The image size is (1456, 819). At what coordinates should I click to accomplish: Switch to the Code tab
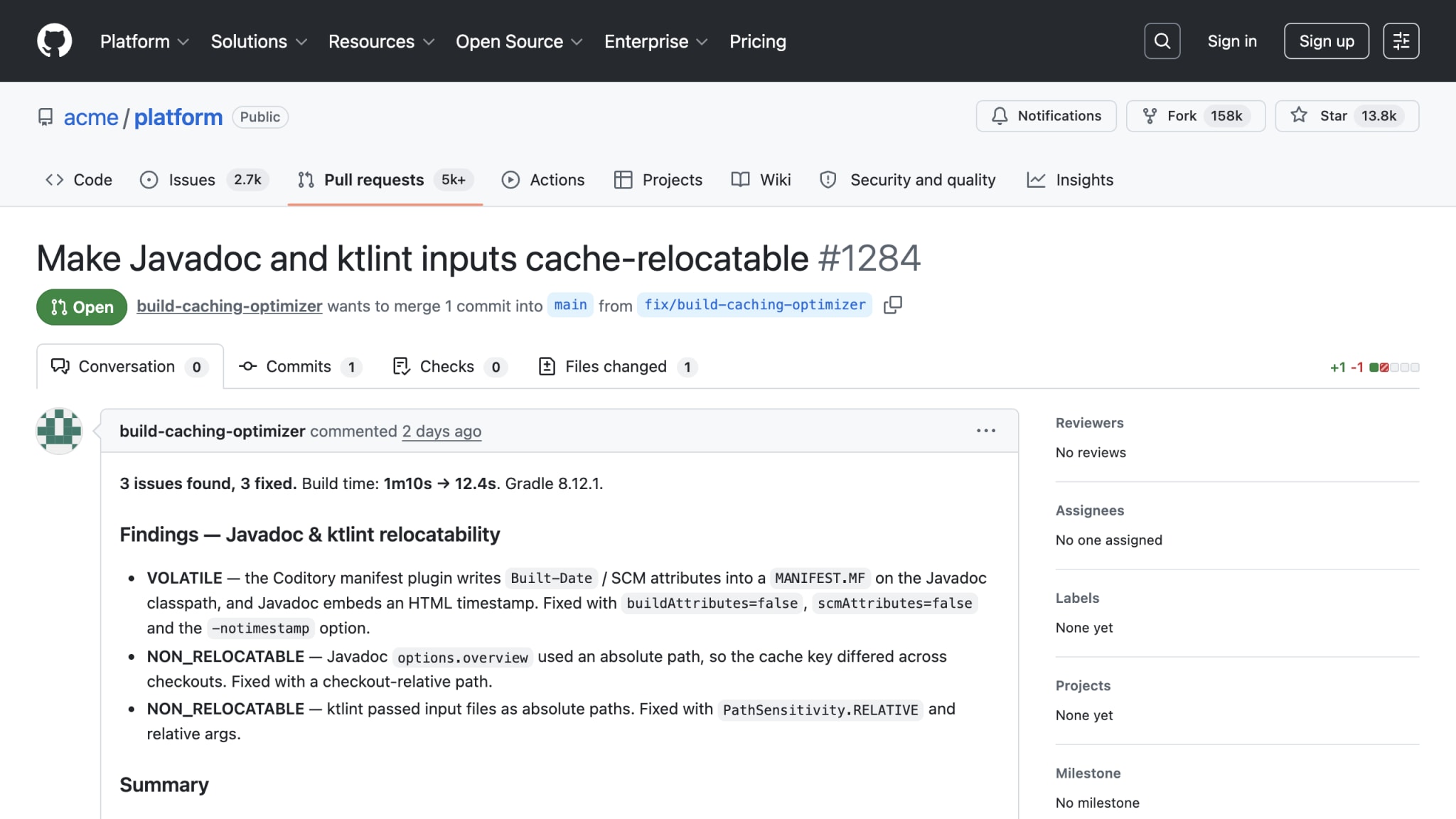pyautogui.click(x=79, y=180)
